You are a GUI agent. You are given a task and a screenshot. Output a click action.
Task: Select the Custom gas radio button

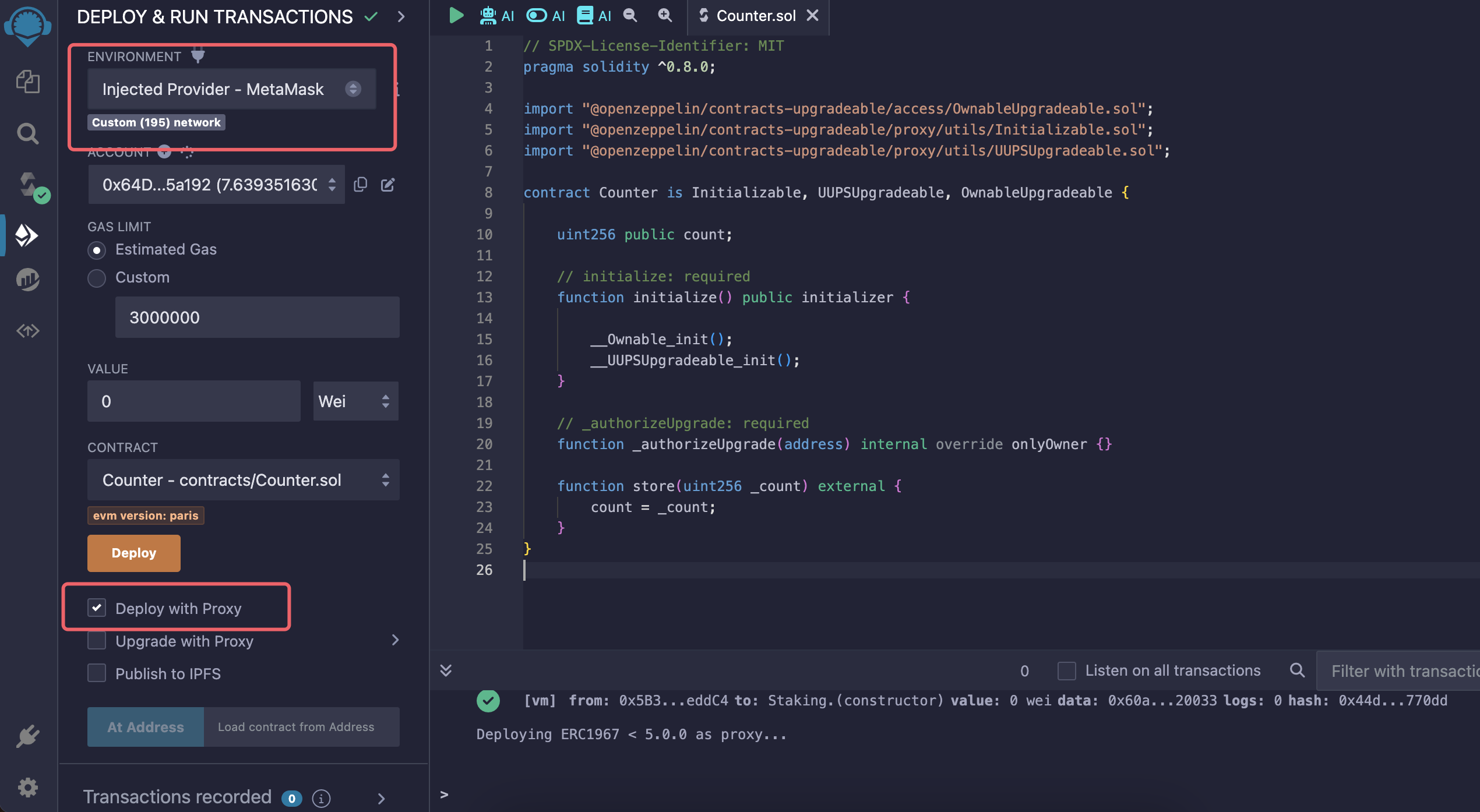pyautogui.click(x=97, y=278)
